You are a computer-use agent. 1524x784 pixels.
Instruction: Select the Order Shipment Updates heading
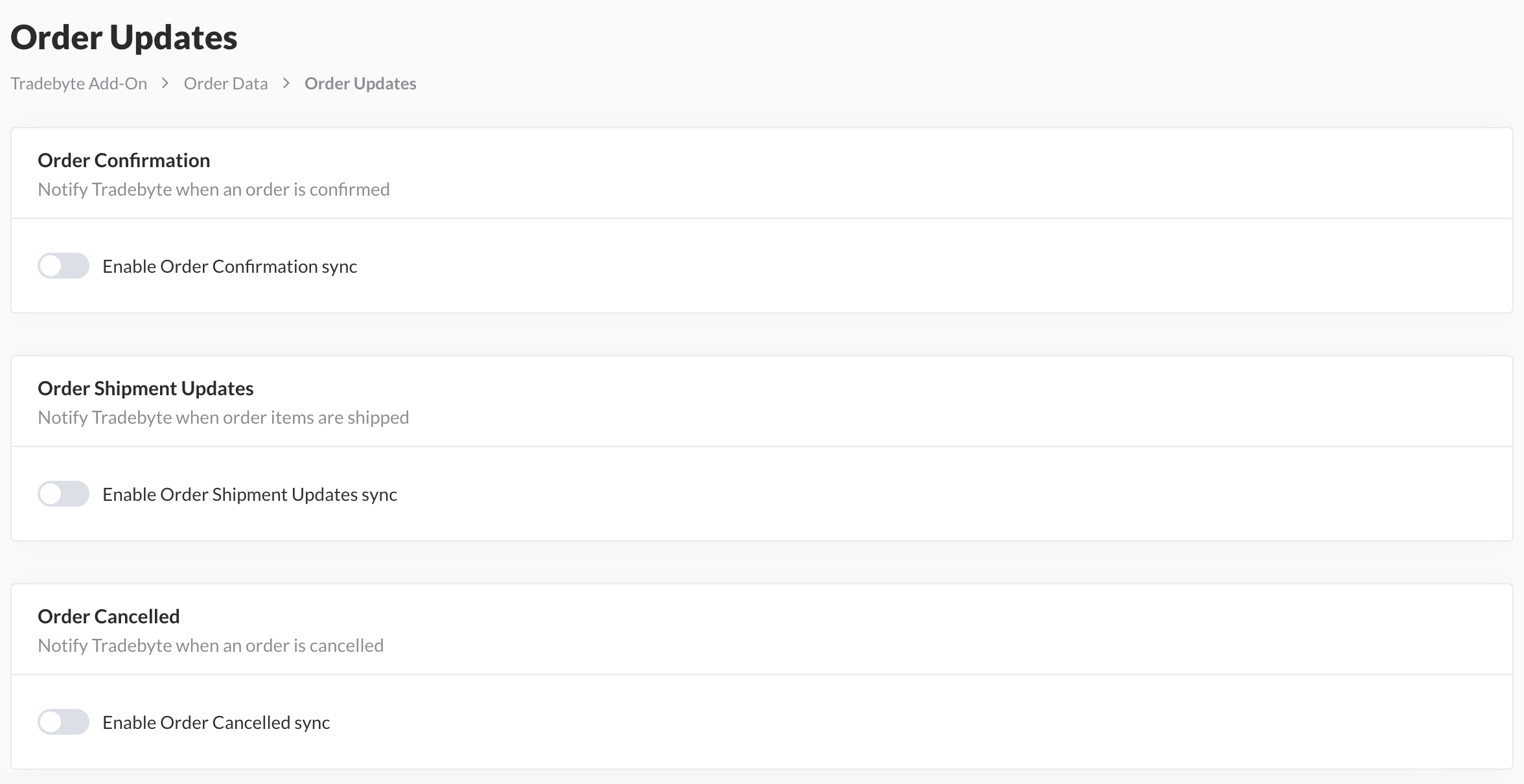pos(146,388)
